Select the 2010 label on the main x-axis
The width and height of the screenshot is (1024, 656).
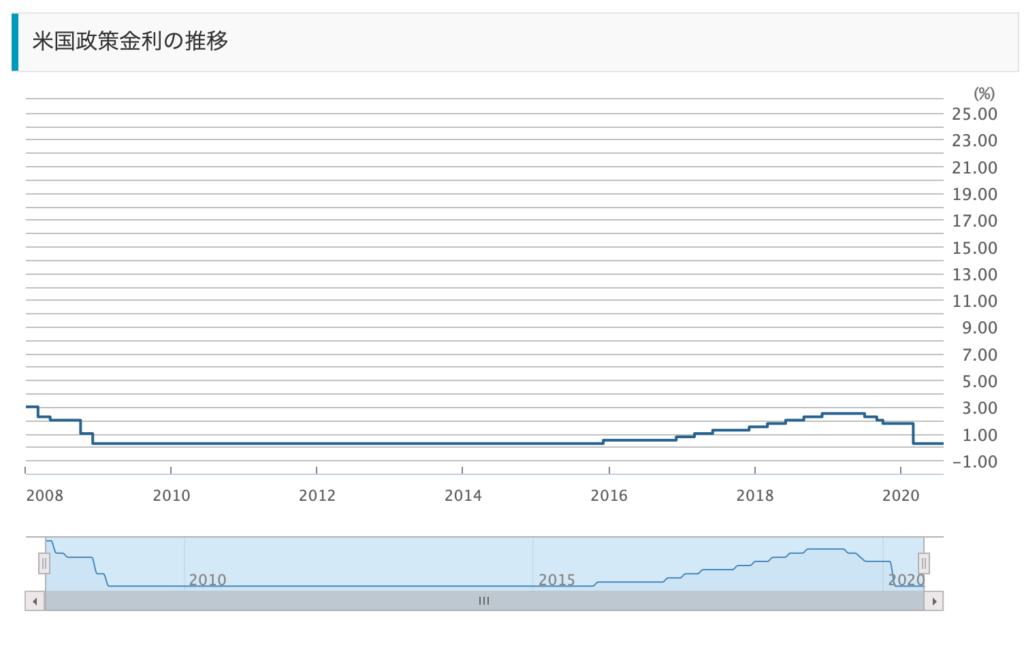[171, 494]
